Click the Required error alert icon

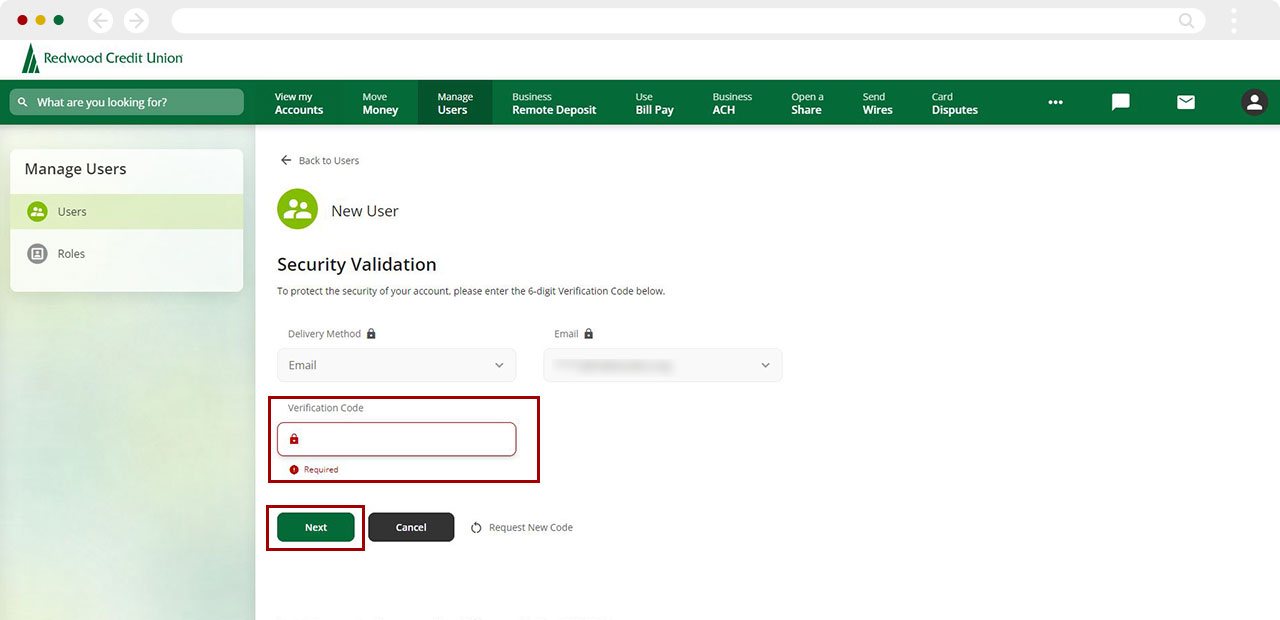pos(292,469)
